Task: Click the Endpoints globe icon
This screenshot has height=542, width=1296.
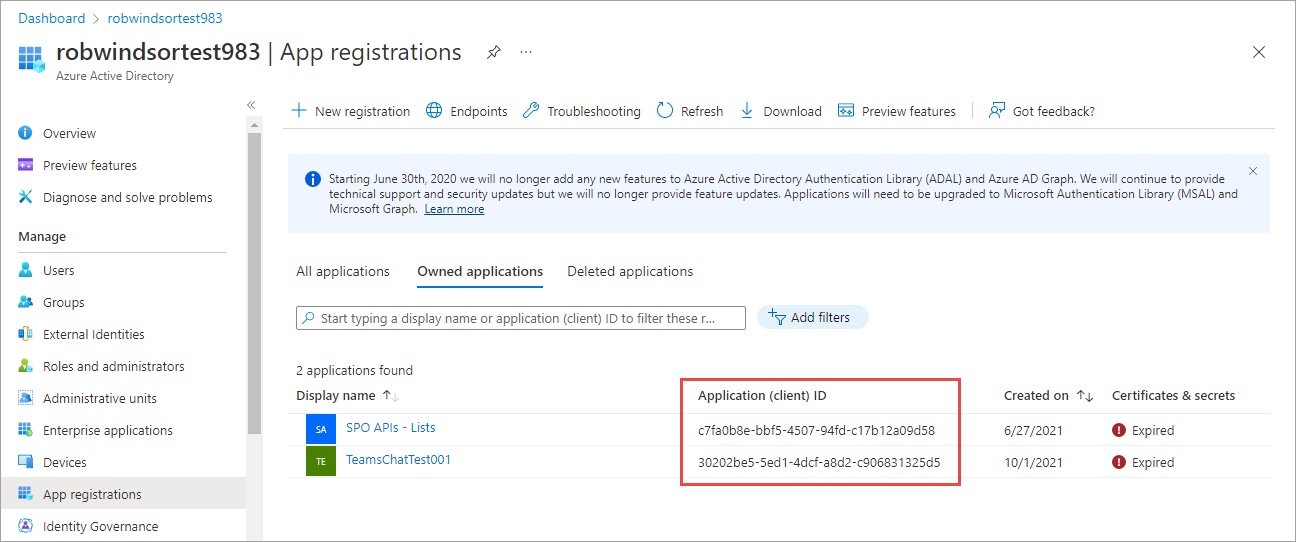Action: point(434,111)
